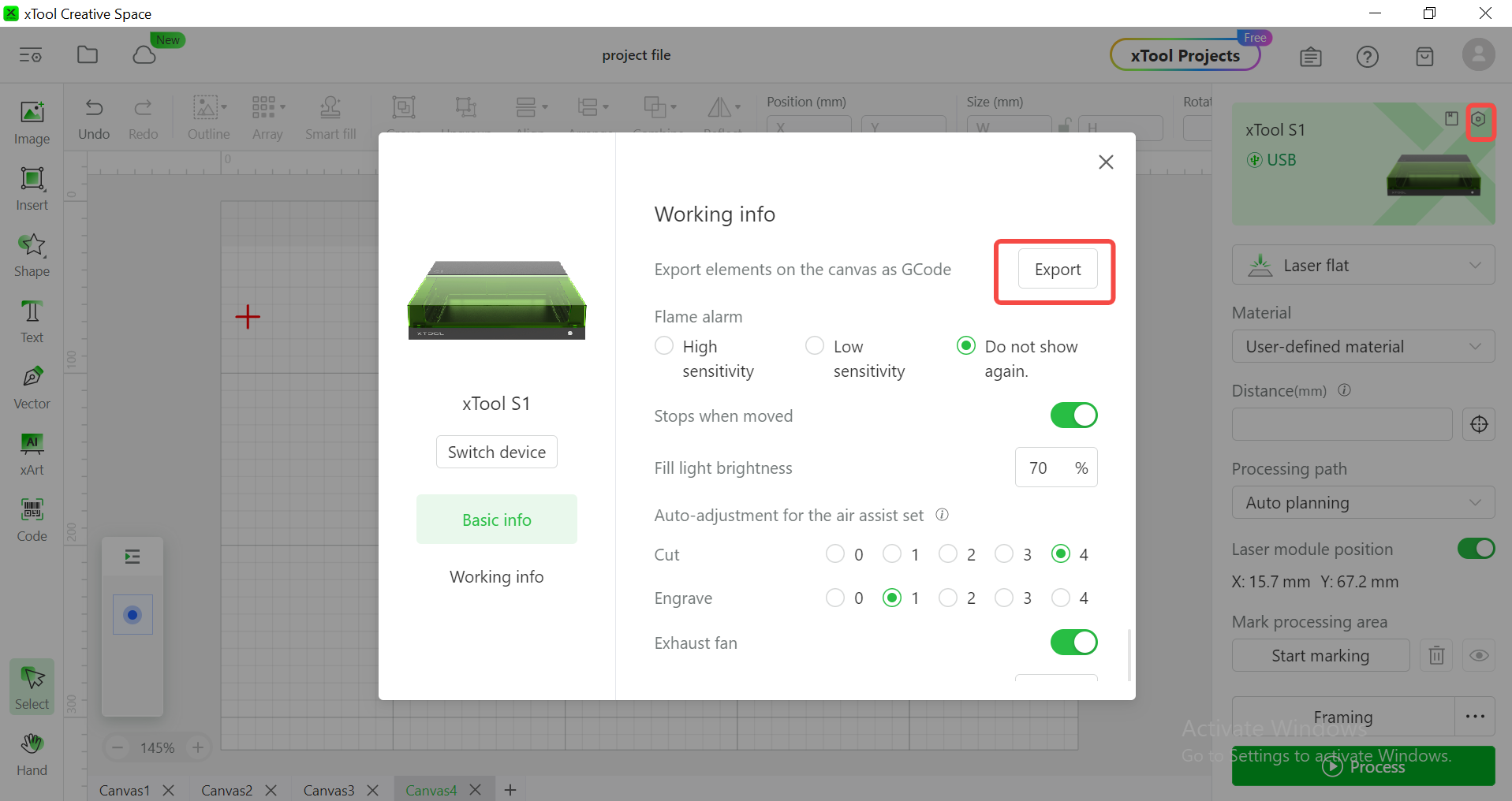
Task: Close the device settings dialog
Action: point(1106,162)
